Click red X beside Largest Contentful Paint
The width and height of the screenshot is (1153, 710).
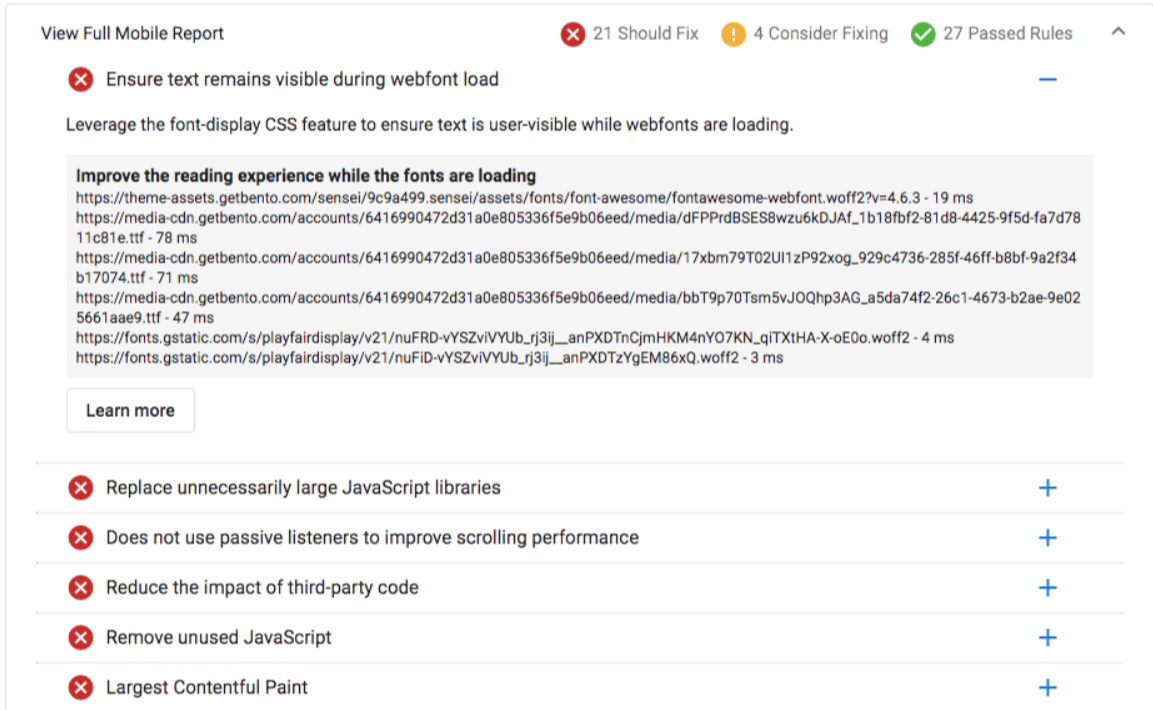pyautogui.click(x=81, y=688)
